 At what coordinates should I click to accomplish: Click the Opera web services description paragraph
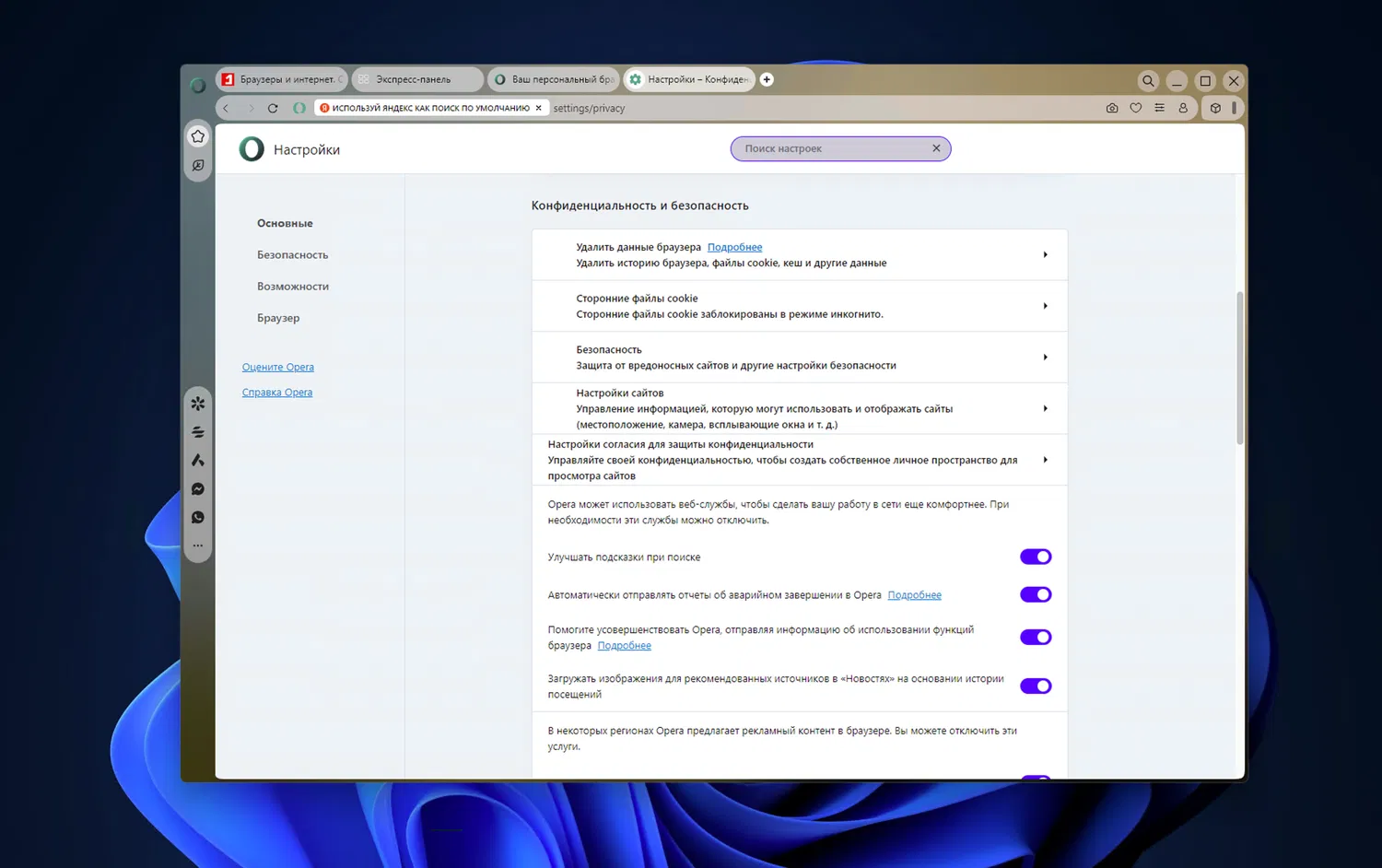[x=779, y=512]
